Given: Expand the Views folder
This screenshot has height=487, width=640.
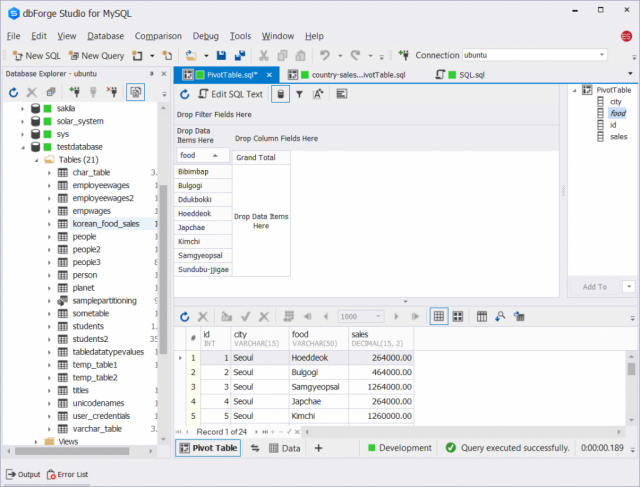Looking at the screenshot, I should click(36, 442).
